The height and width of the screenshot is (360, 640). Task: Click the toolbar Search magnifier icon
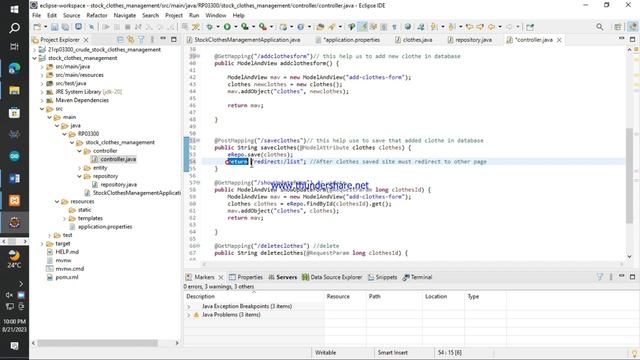pos(599,27)
